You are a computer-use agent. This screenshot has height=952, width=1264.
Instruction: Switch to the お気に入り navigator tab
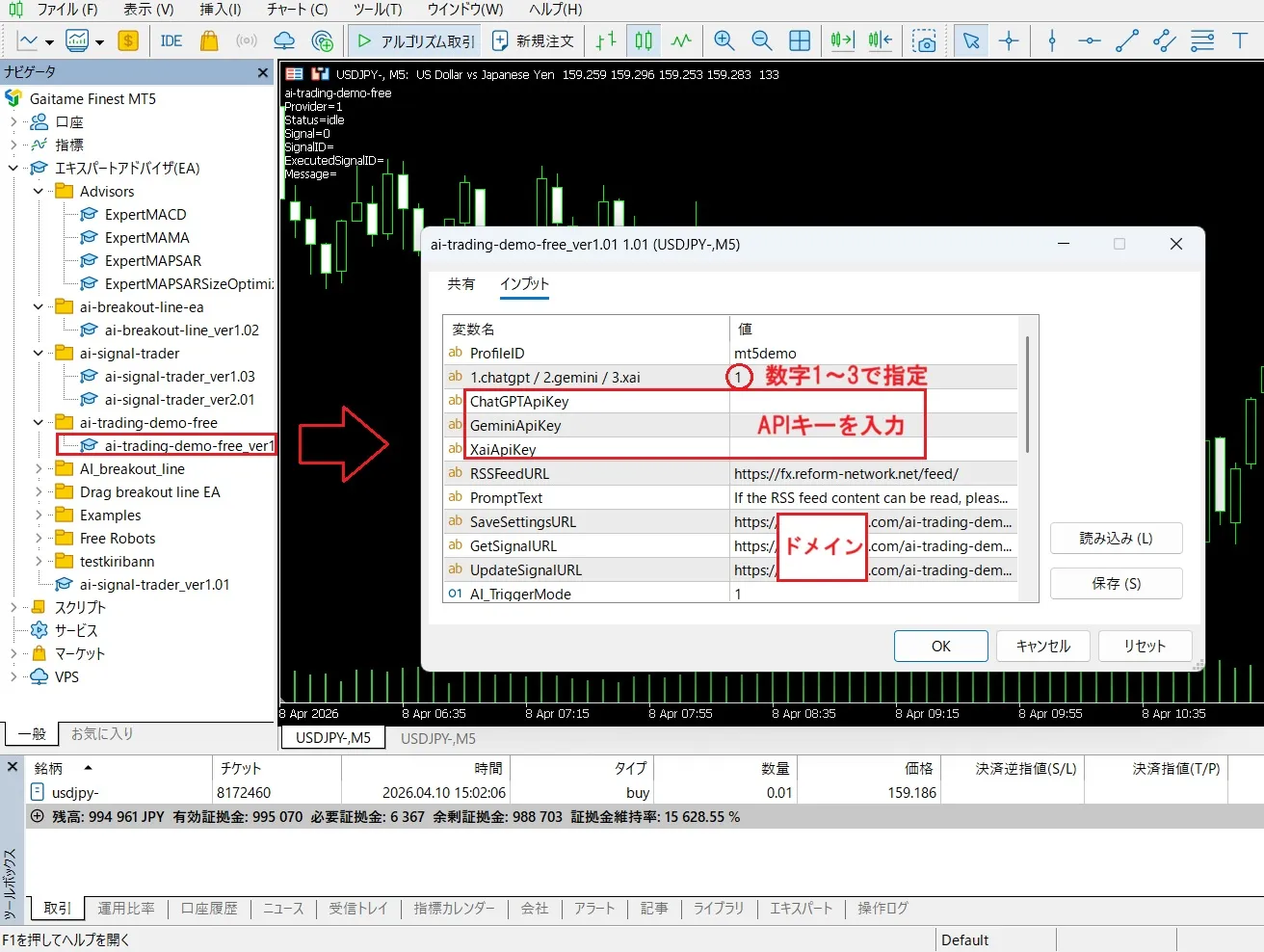[x=102, y=734]
